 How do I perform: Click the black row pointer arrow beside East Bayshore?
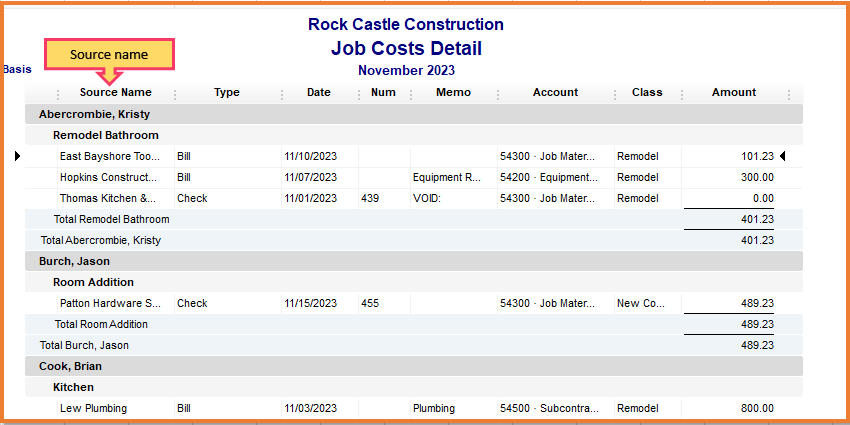[x=18, y=156]
